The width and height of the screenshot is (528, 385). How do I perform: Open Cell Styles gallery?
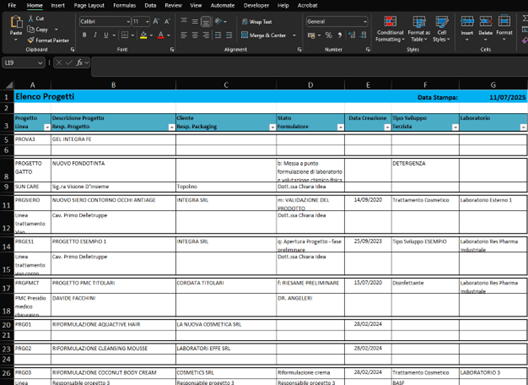tap(442, 29)
